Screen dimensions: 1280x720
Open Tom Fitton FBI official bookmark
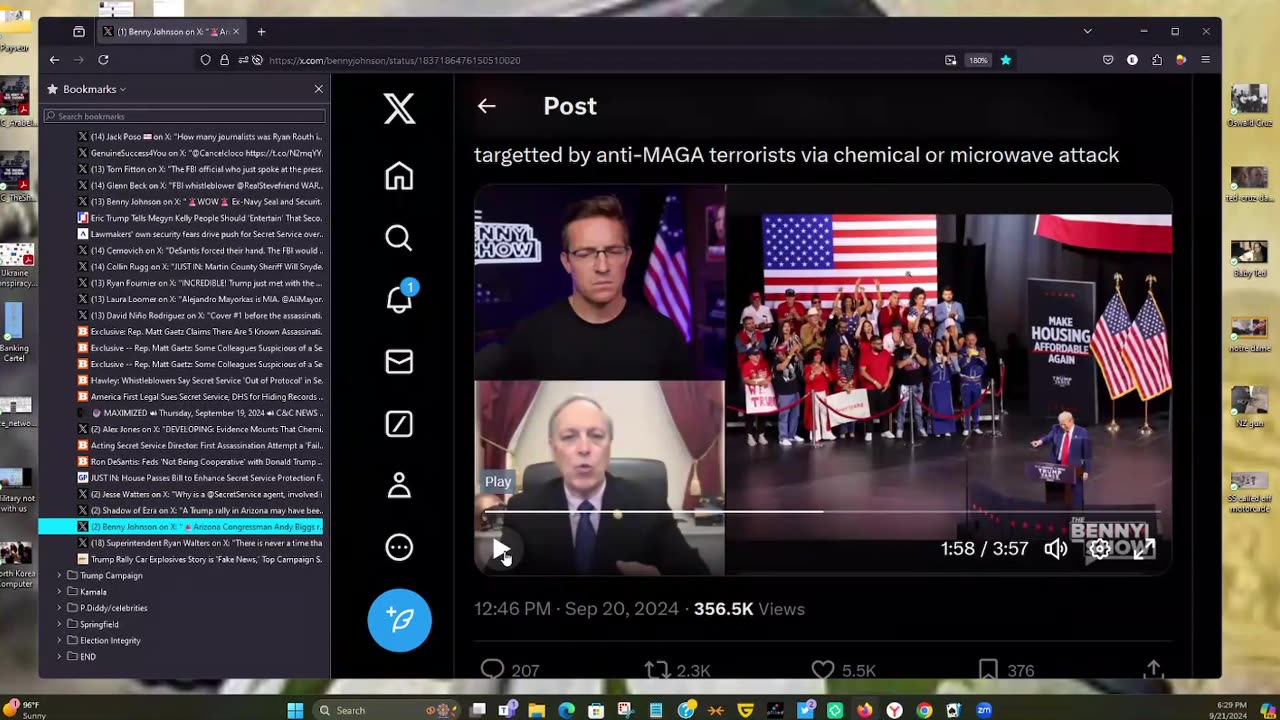(200, 169)
